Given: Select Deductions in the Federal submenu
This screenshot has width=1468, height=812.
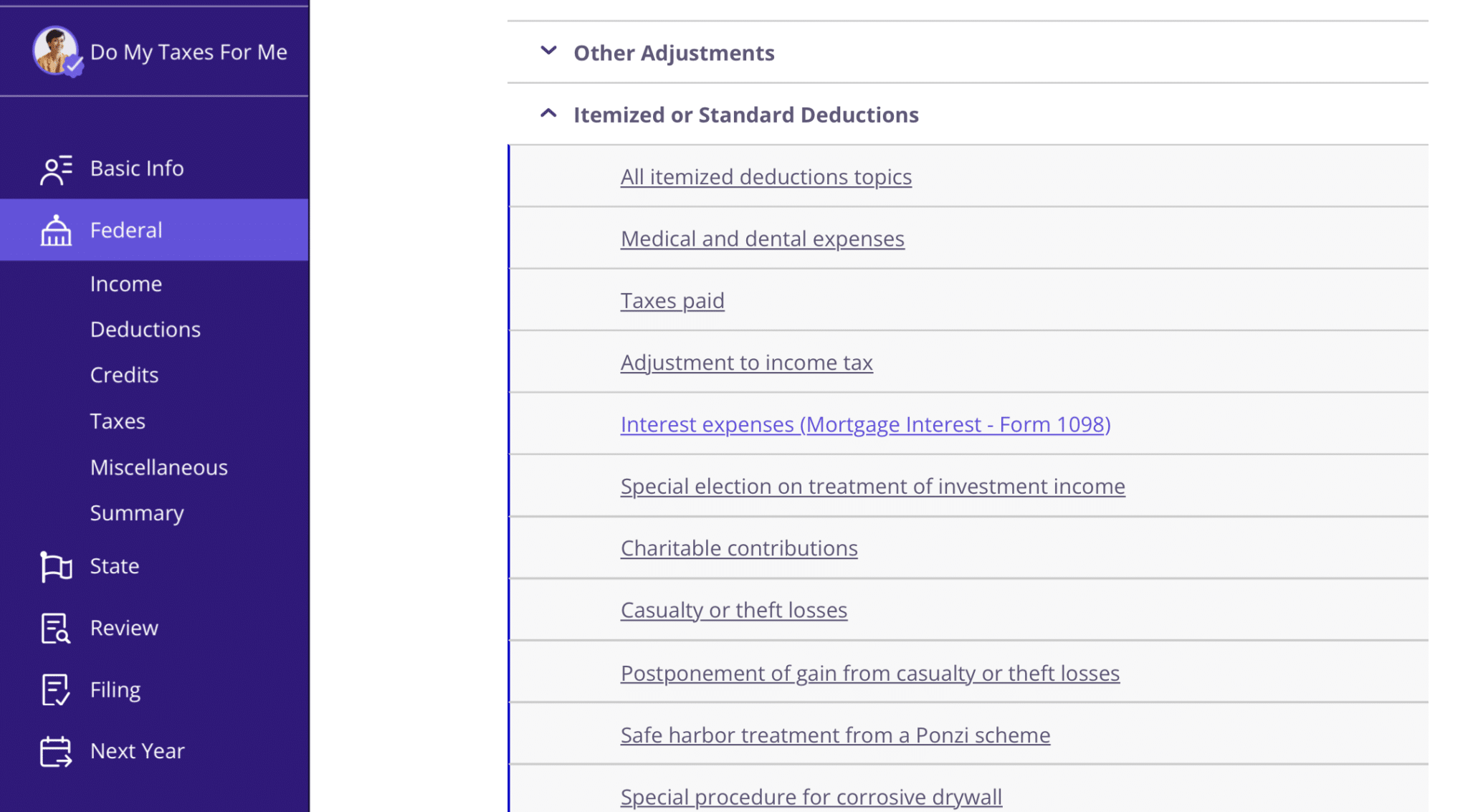Looking at the screenshot, I should pyautogui.click(x=146, y=330).
